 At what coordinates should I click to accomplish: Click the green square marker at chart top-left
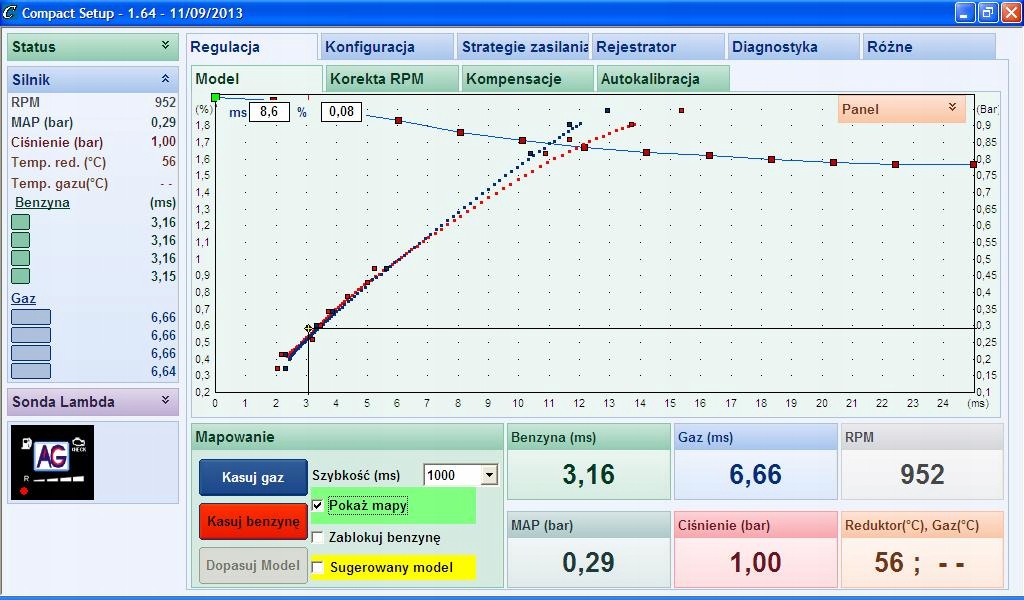tap(216, 97)
